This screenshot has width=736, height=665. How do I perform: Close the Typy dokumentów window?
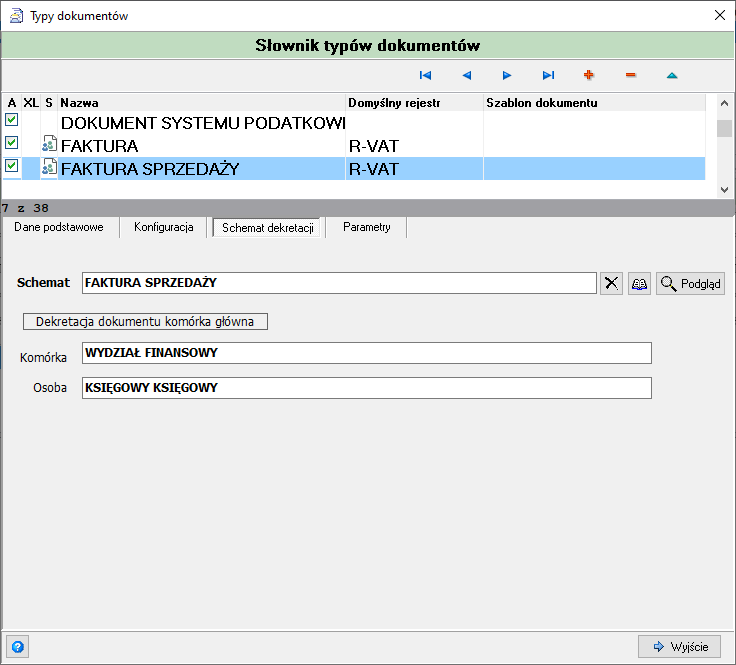tap(720, 15)
